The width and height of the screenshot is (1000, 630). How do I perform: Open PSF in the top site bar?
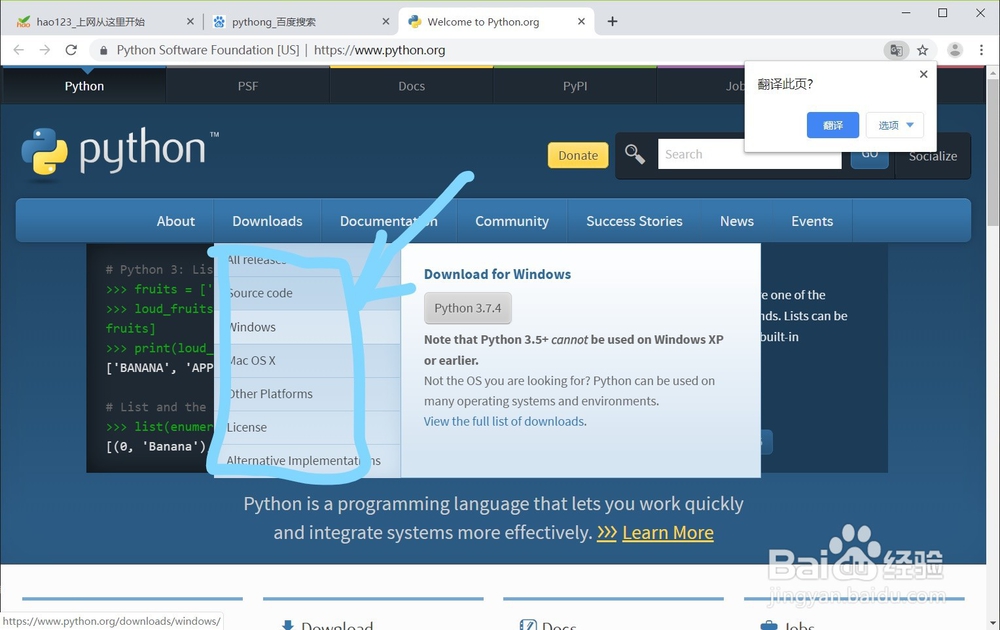[248, 86]
